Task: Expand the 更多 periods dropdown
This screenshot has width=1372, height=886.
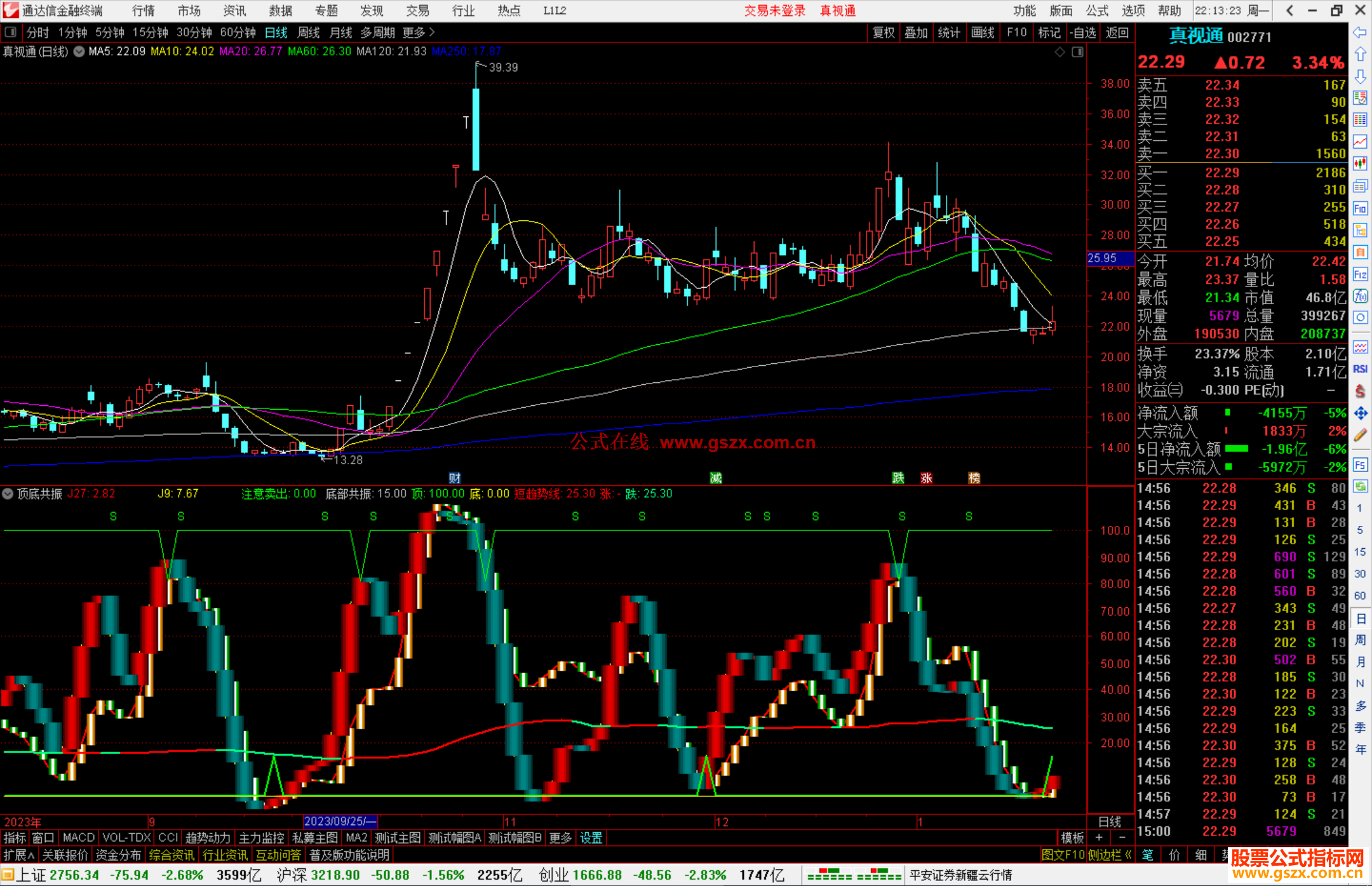Action: [419, 32]
